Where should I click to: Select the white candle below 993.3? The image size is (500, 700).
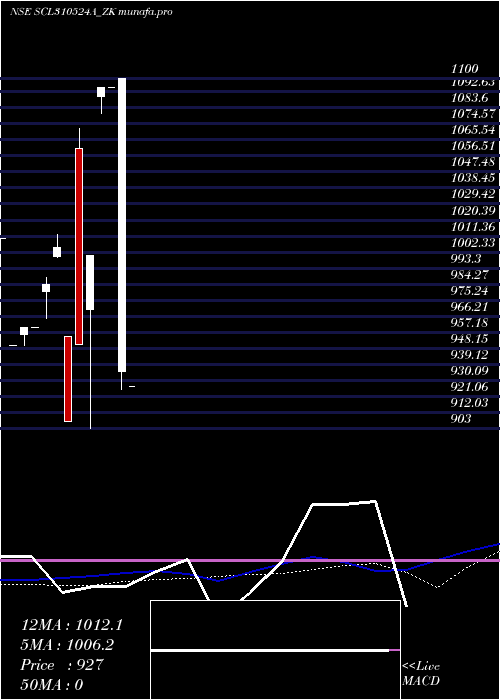click(x=90, y=282)
